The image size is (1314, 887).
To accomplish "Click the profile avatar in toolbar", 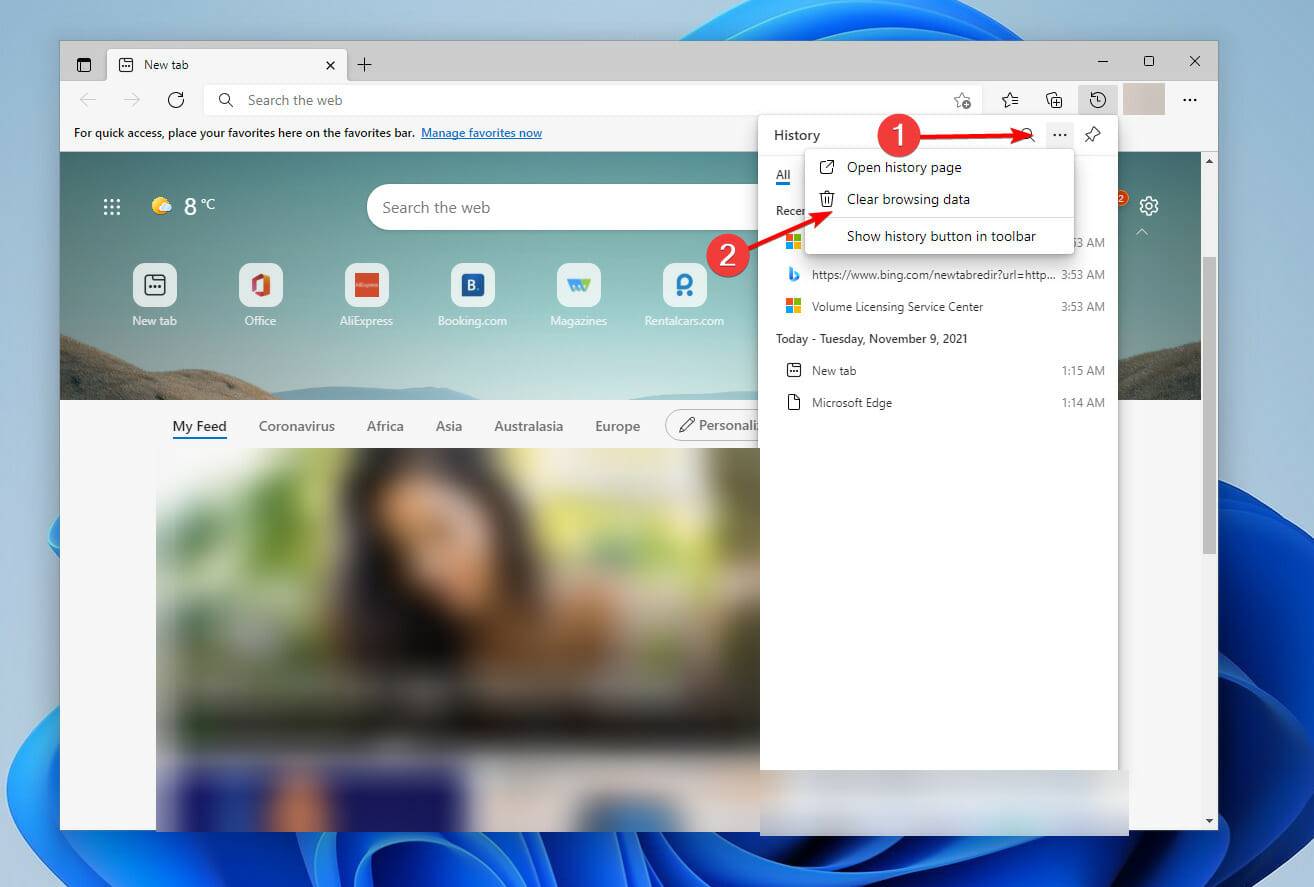I will click(1144, 100).
